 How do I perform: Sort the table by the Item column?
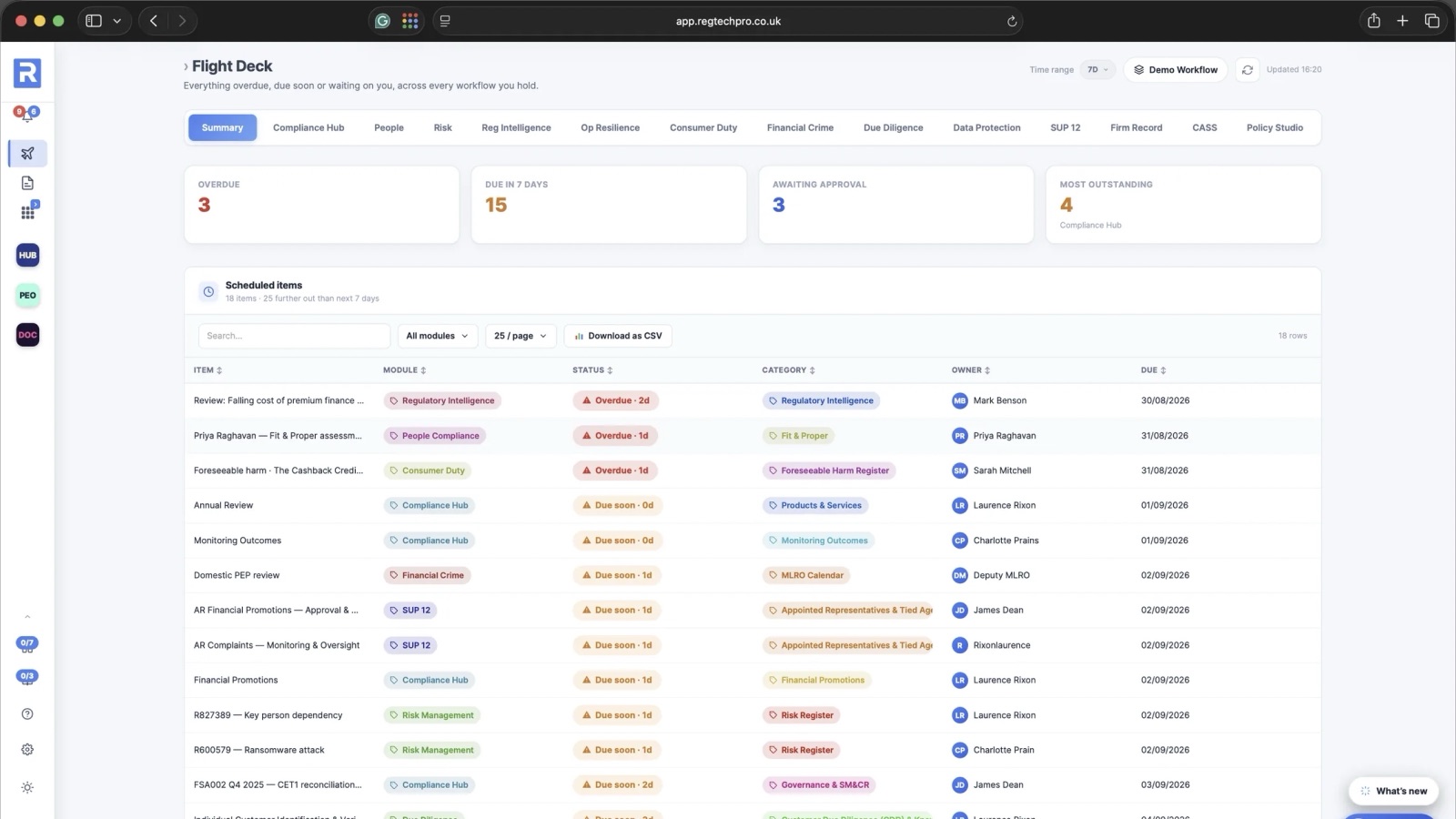(207, 370)
